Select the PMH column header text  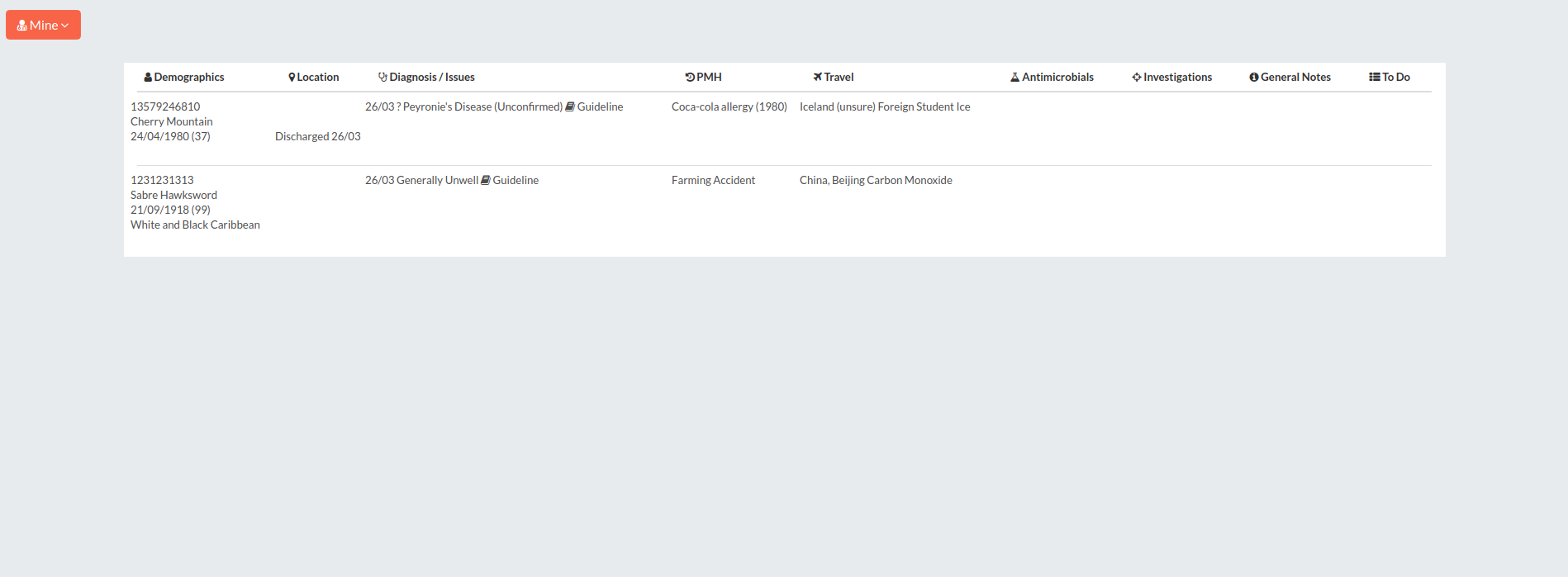pos(709,77)
